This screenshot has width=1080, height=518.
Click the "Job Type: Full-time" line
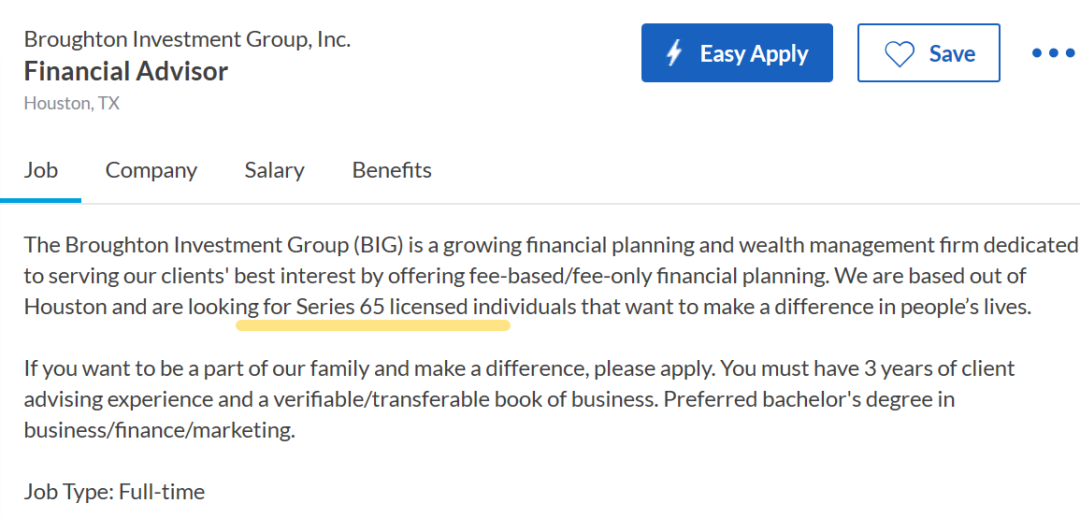[114, 492]
